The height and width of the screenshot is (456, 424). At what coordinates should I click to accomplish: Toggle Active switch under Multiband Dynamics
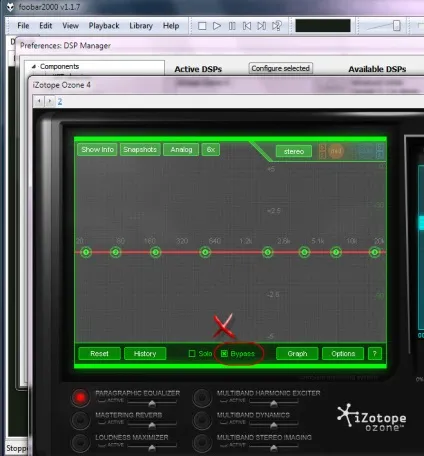(233, 422)
